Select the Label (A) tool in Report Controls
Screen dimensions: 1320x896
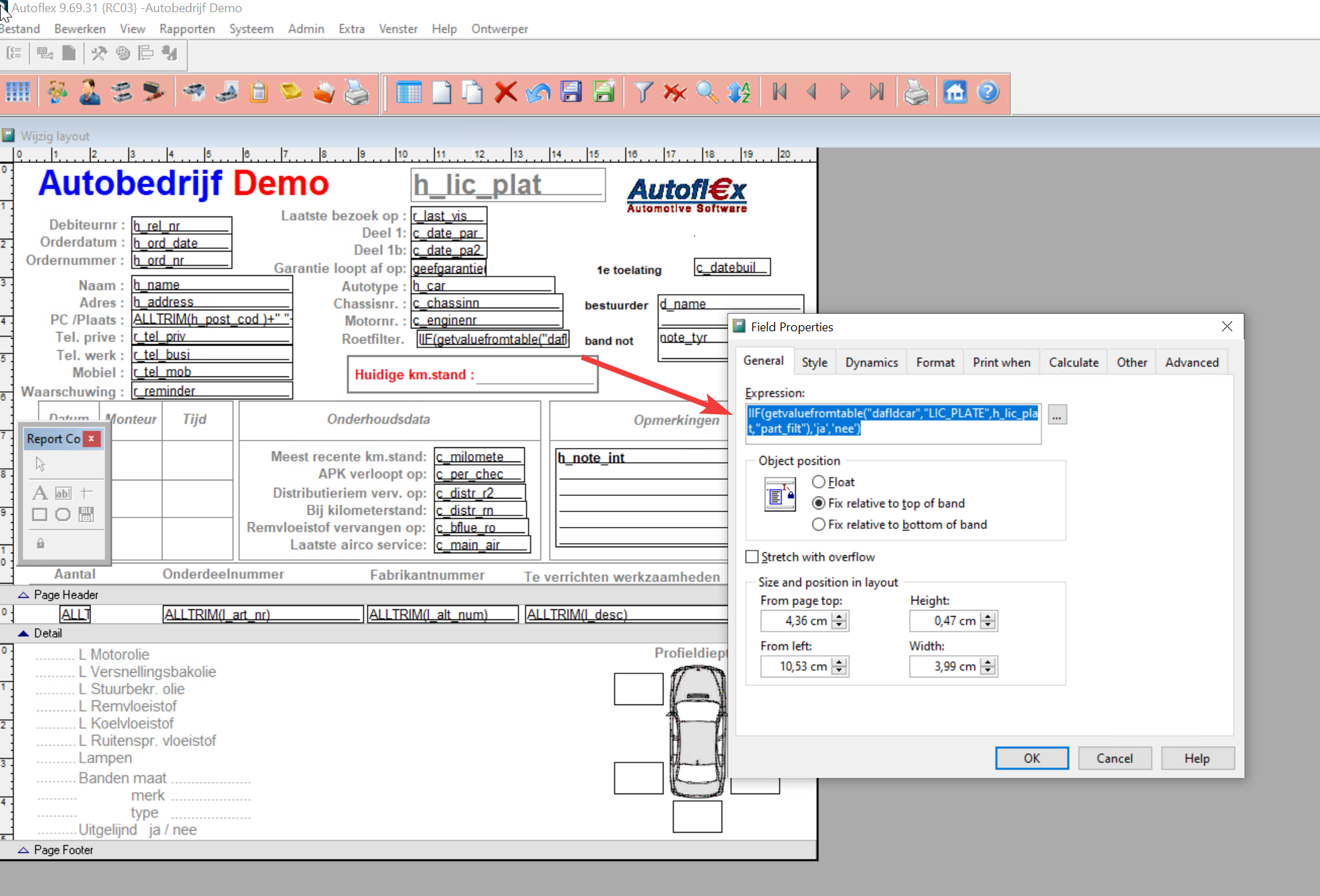tap(40, 493)
